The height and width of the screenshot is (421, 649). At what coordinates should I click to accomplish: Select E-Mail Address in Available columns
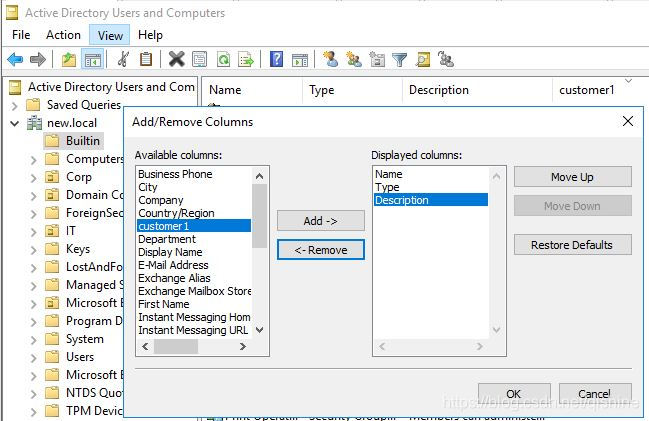(194, 265)
